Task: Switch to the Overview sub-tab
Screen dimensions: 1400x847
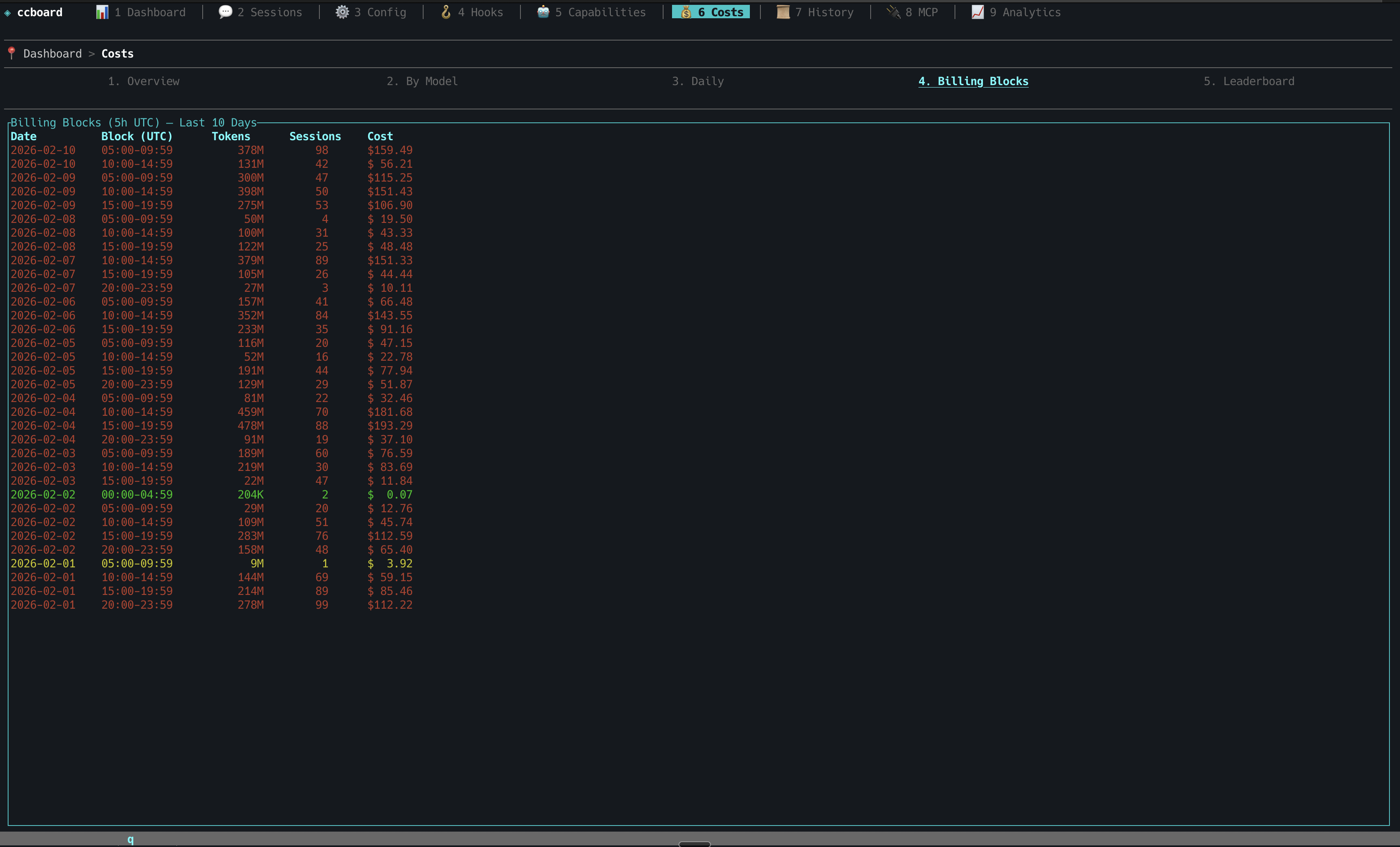Action: 144,81
